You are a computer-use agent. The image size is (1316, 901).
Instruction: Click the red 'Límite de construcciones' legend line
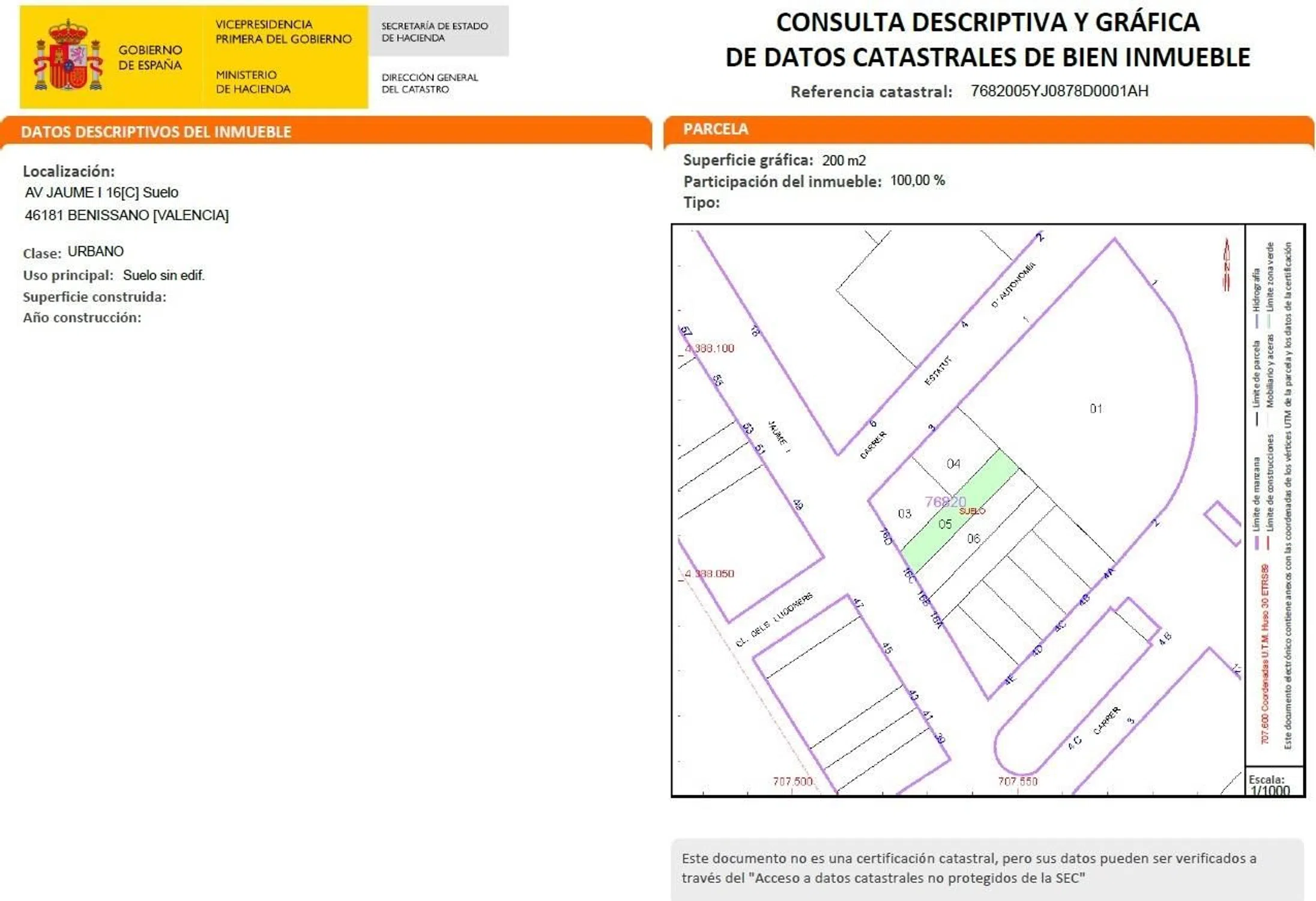tap(1269, 542)
